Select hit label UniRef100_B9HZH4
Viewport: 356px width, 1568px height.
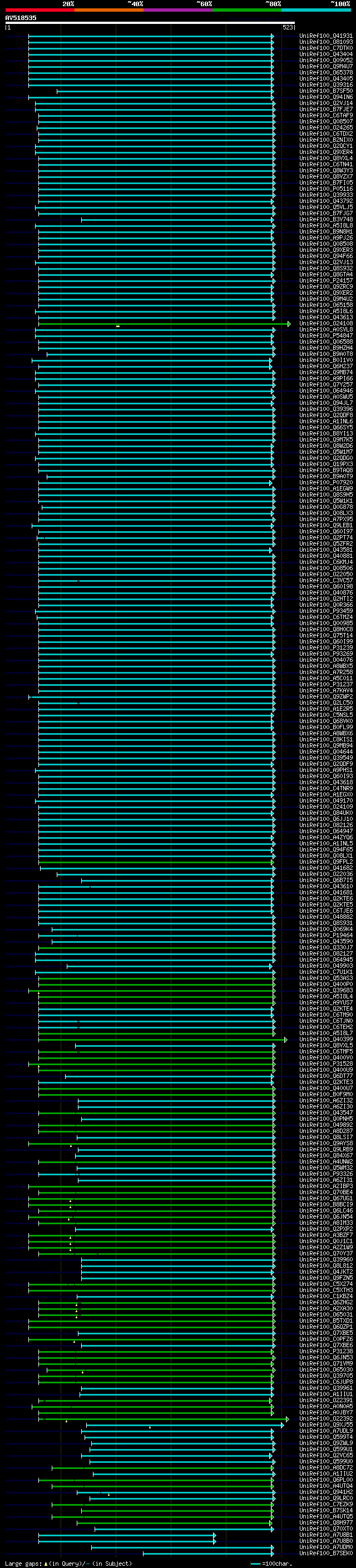[325, 348]
